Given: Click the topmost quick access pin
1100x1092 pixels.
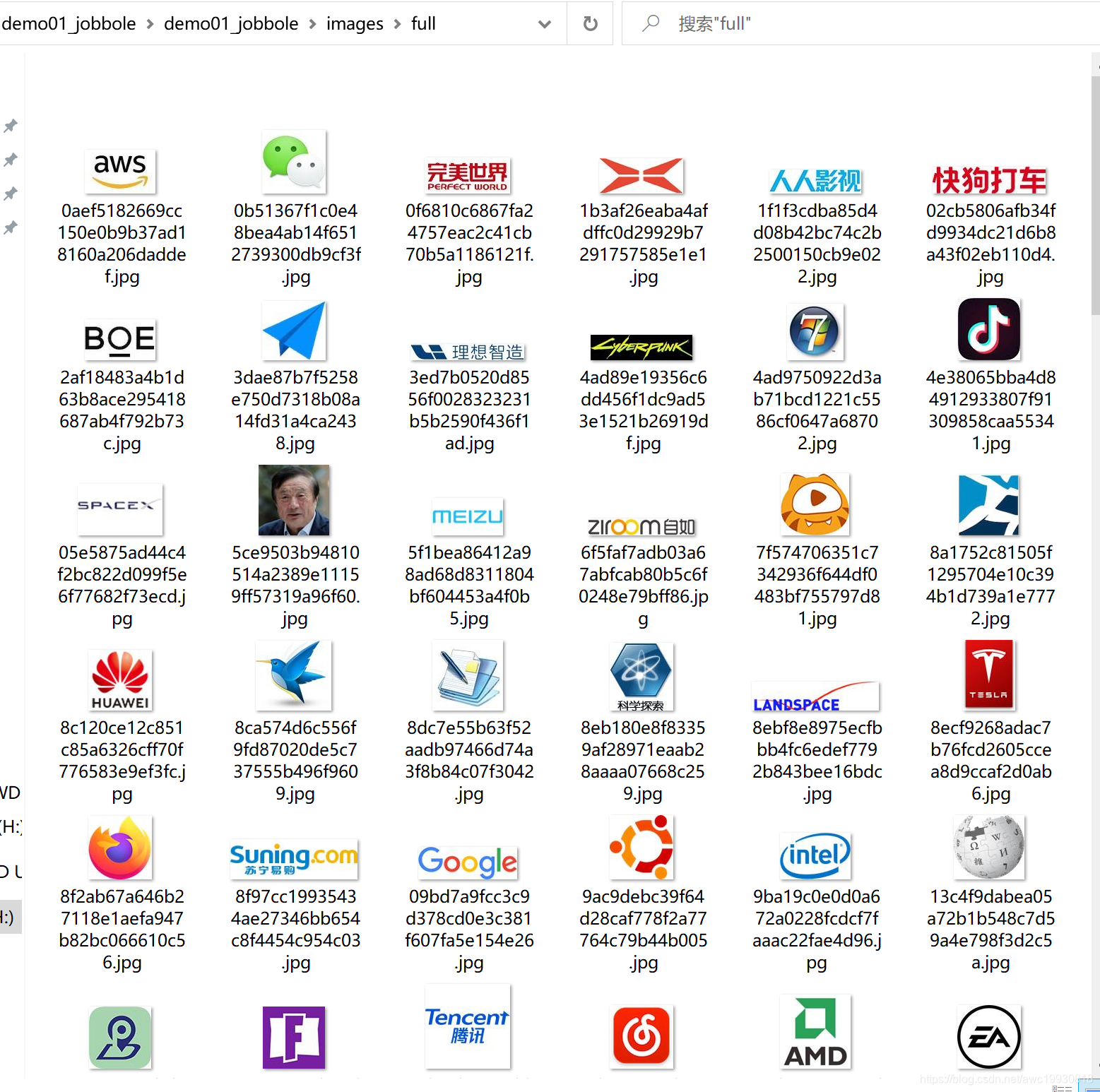Looking at the screenshot, I should (x=10, y=126).
